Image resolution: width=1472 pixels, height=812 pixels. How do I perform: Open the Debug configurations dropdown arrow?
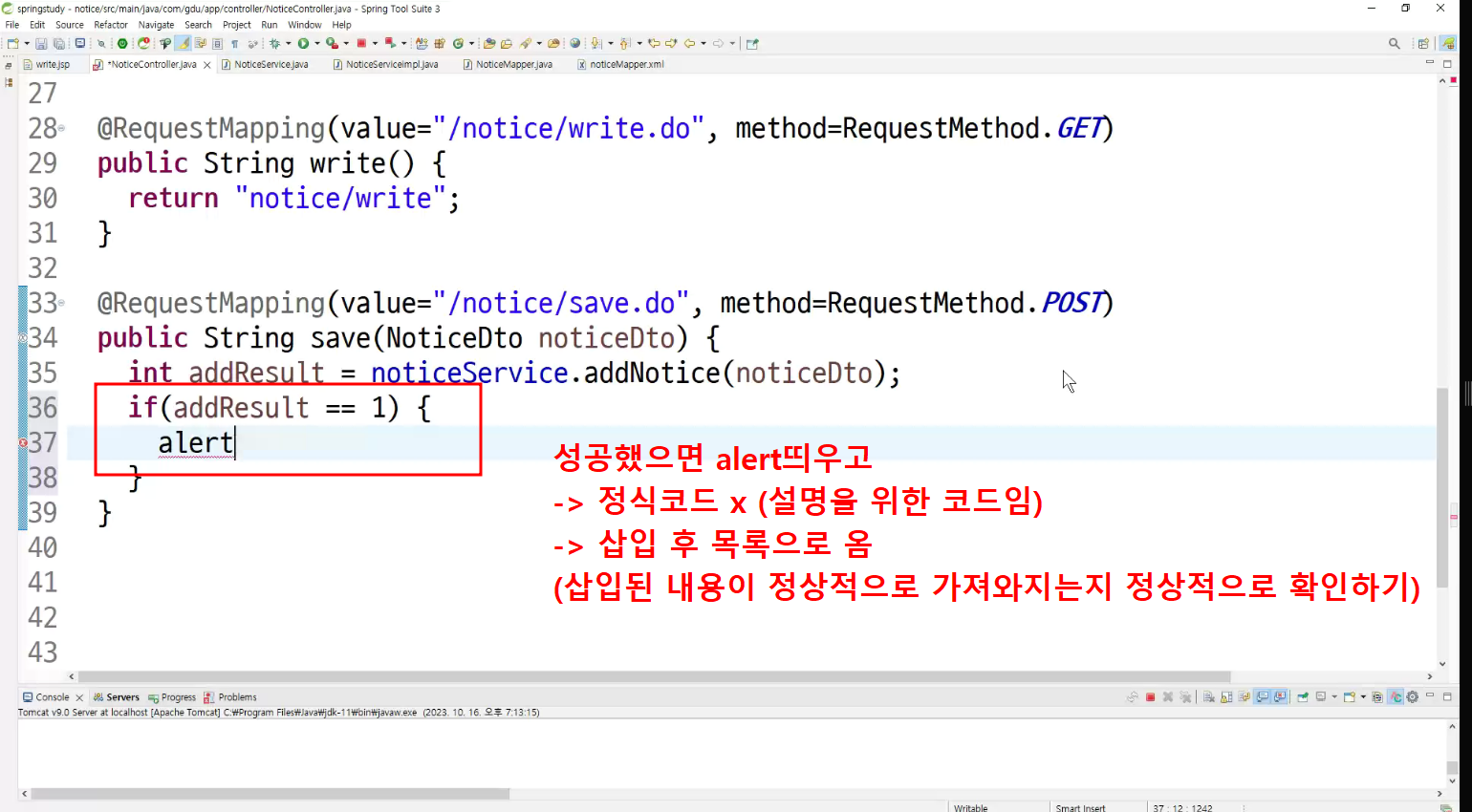click(x=288, y=43)
